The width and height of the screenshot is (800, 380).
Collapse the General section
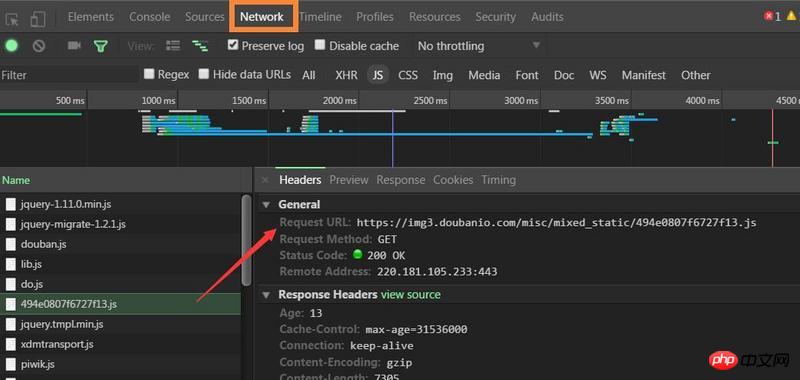266,205
